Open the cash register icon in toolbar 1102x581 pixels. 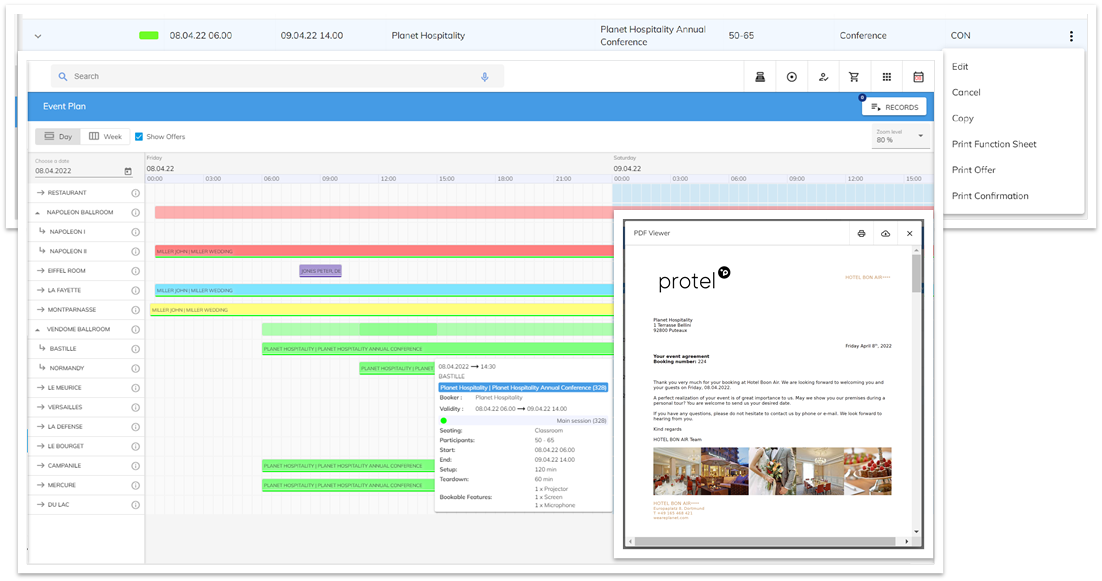tap(760, 77)
